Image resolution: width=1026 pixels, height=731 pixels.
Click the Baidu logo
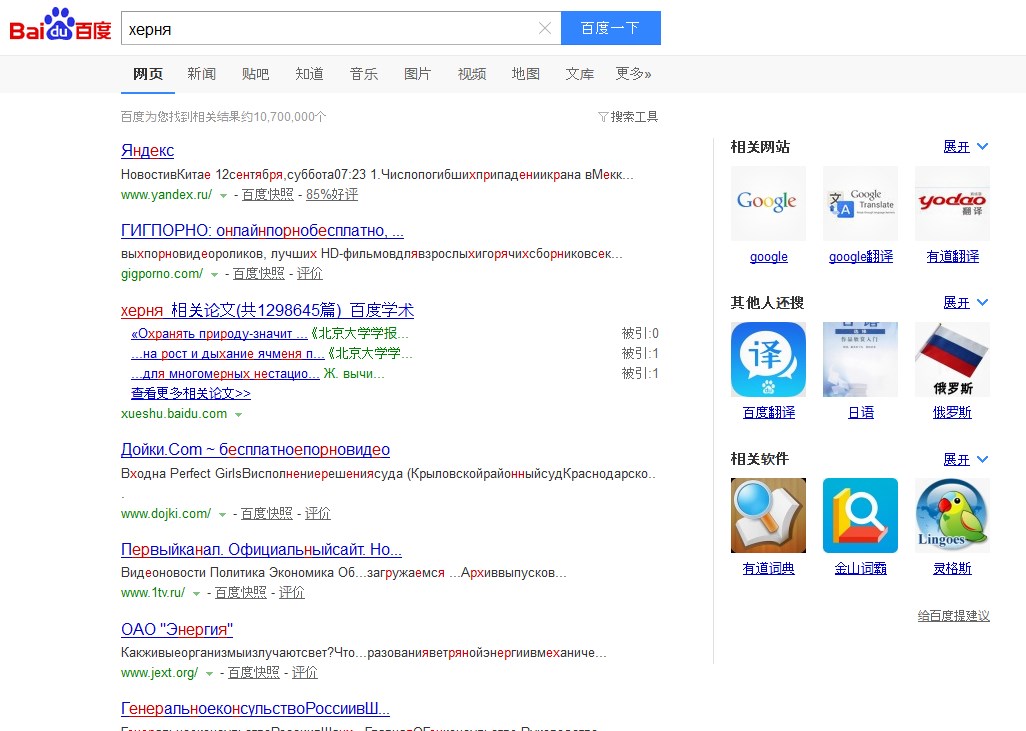click(x=60, y=26)
